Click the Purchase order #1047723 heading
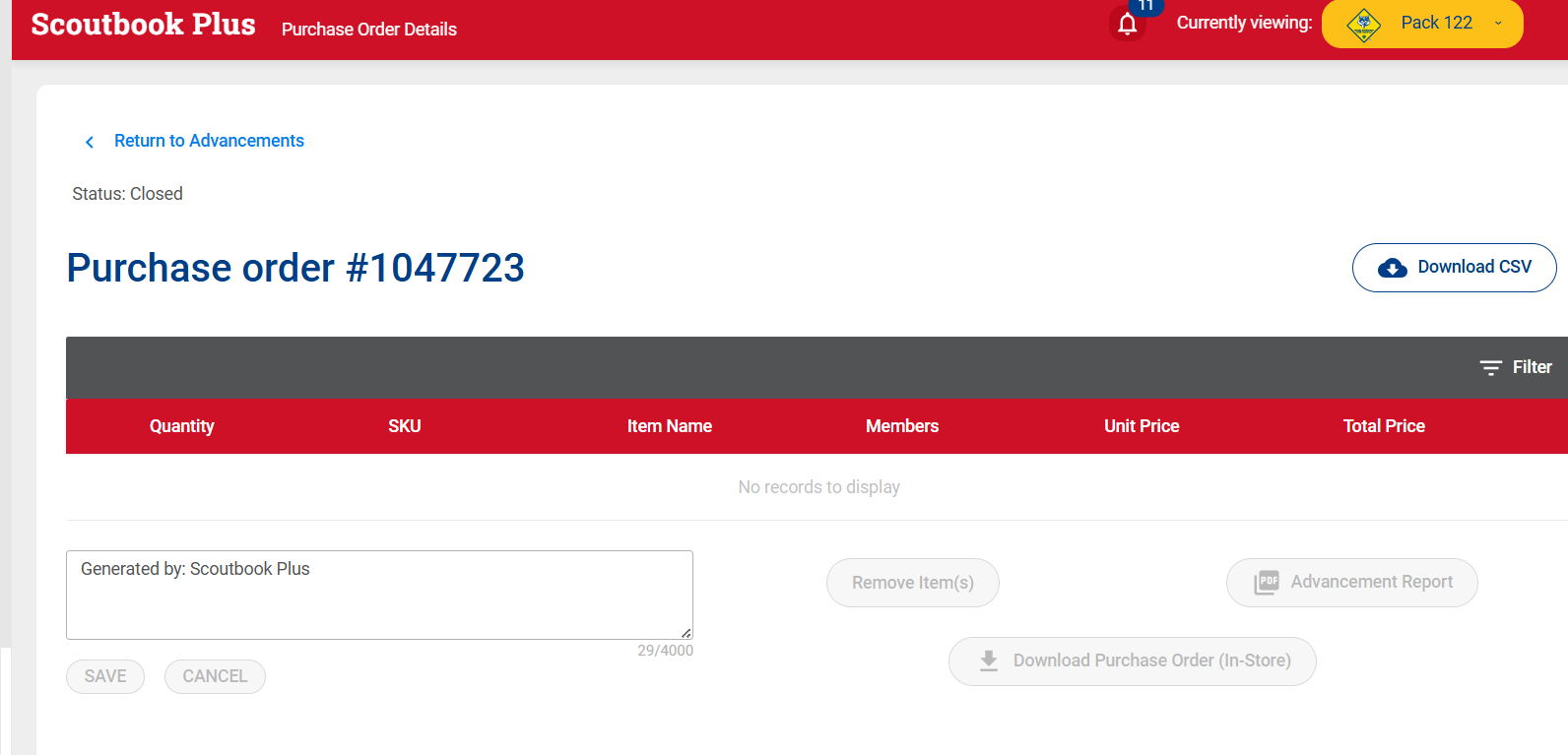 click(x=295, y=268)
